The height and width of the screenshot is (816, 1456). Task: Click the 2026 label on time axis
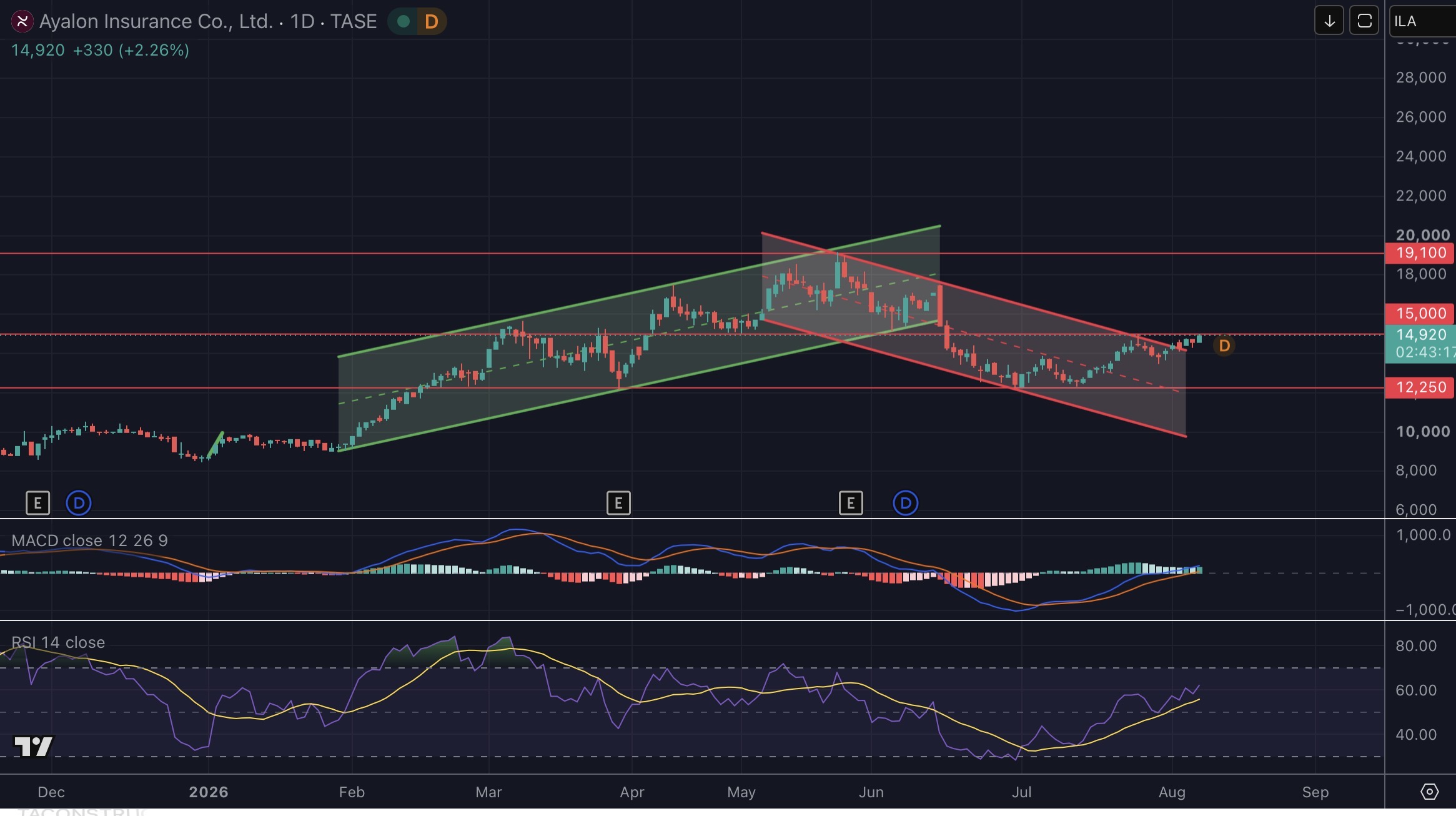[x=209, y=792]
